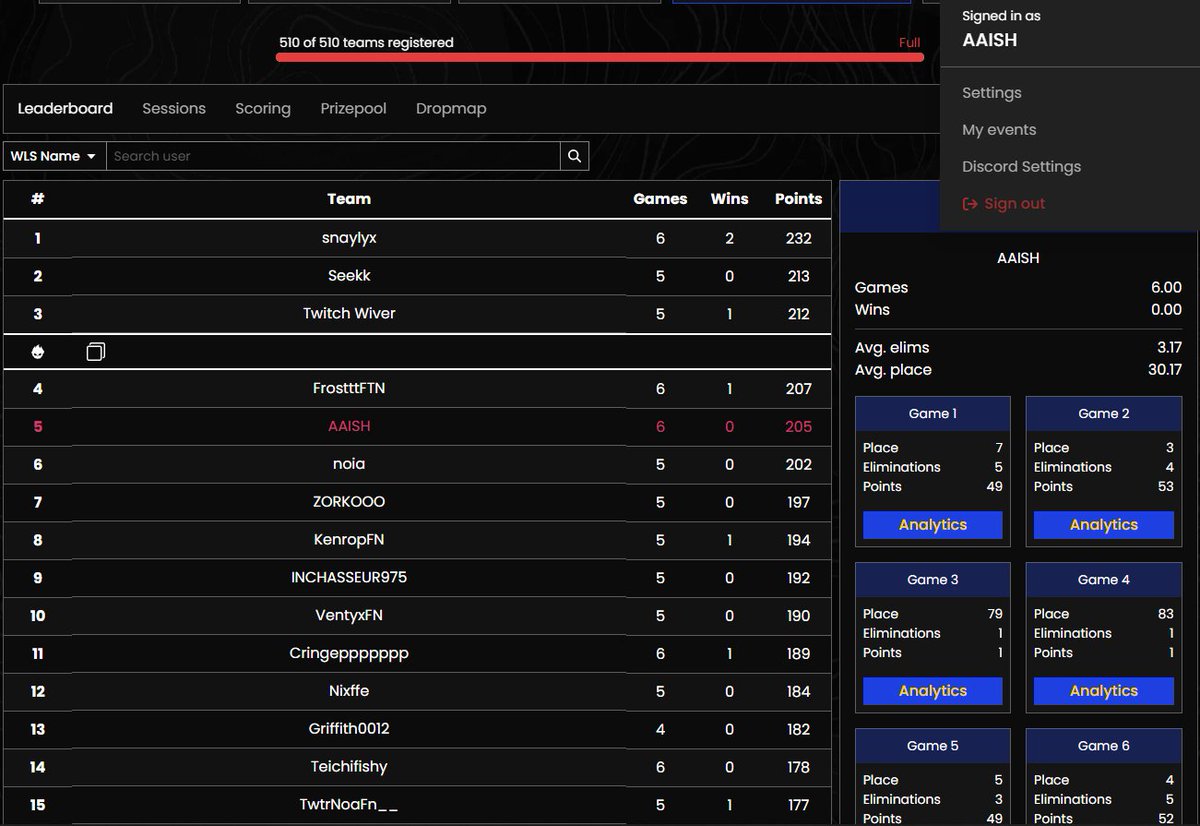Select team TwtrNoaFn__ row

point(417,805)
